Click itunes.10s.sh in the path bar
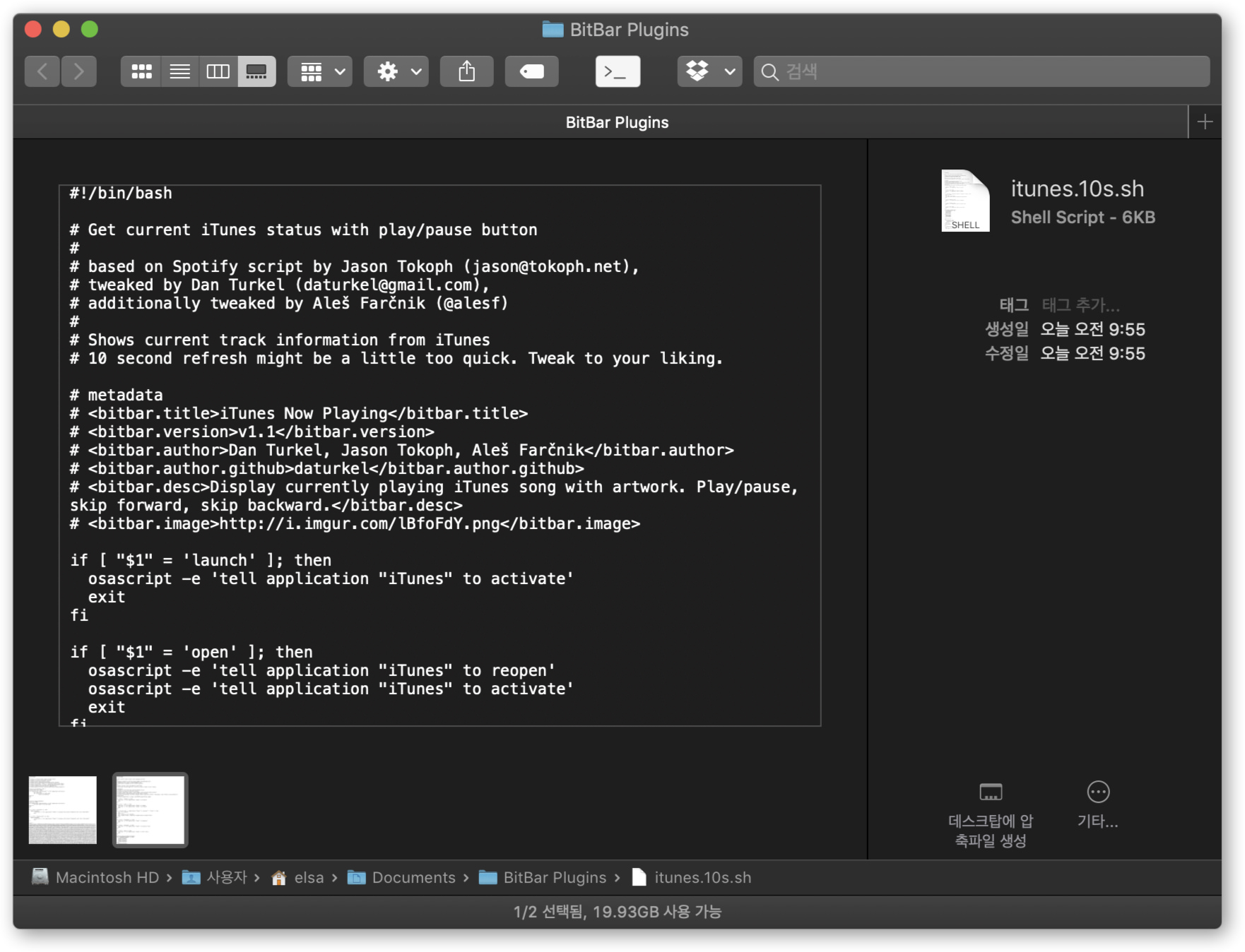 [x=692, y=877]
